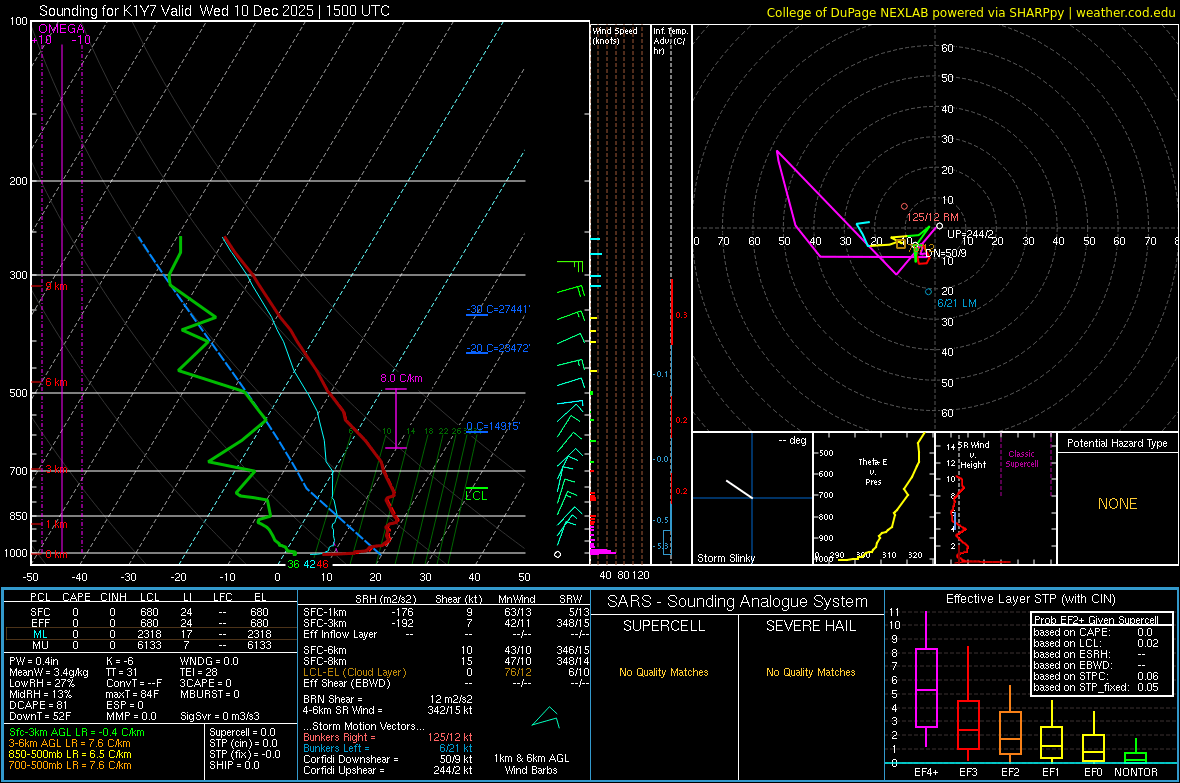The image size is (1180, 783).
Task: Click the -30 C=27441' height label
Action: pyautogui.click(x=498, y=309)
